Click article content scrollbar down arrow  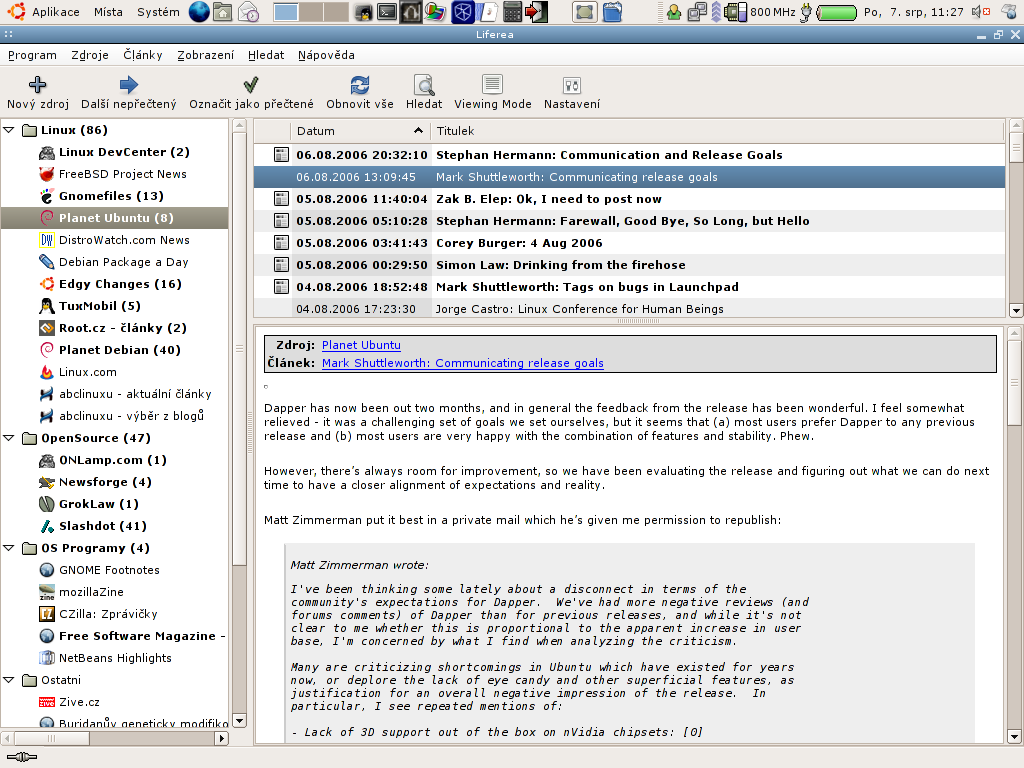pos(1014,737)
